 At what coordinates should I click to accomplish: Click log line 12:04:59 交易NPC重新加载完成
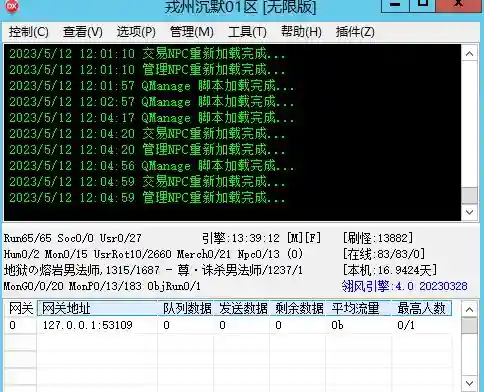click(x=147, y=182)
